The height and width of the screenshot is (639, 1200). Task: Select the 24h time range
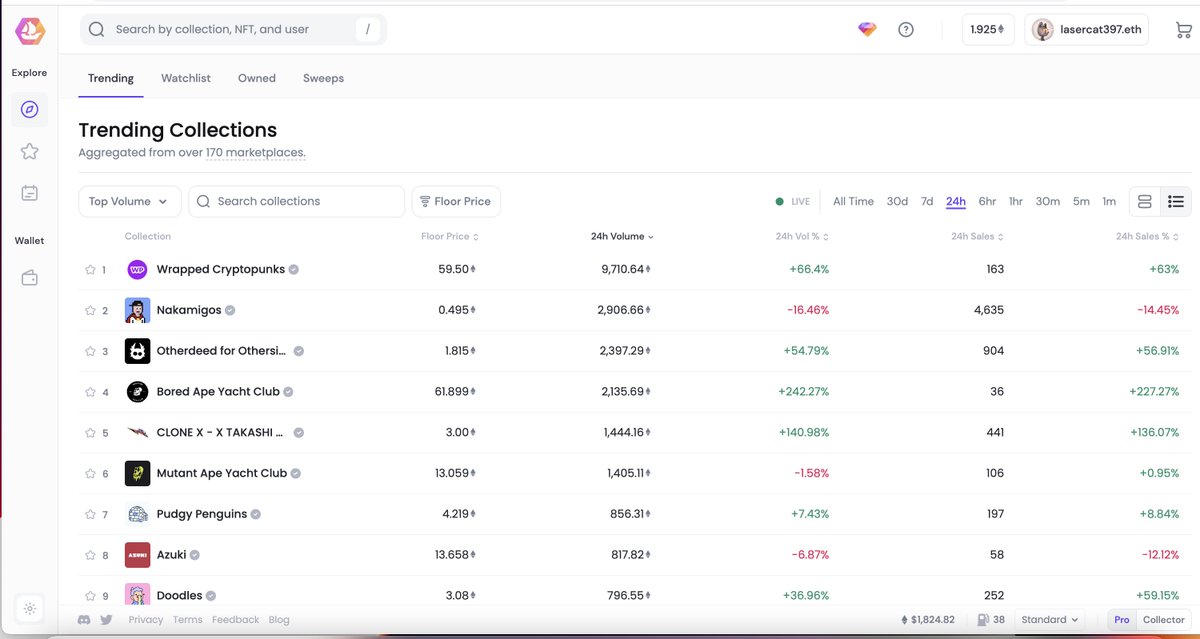point(956,201)
